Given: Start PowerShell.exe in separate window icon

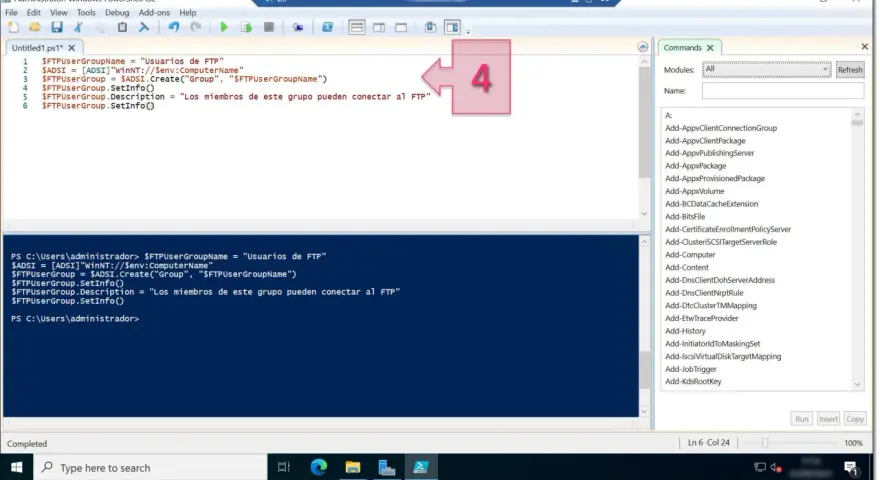Looking at the screenshot, I should [327, 27].
